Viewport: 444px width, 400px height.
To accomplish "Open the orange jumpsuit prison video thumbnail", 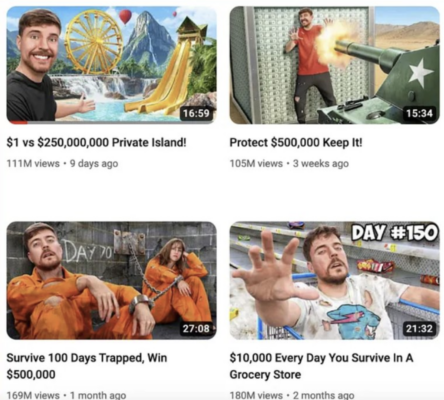I will pos(111,280).
